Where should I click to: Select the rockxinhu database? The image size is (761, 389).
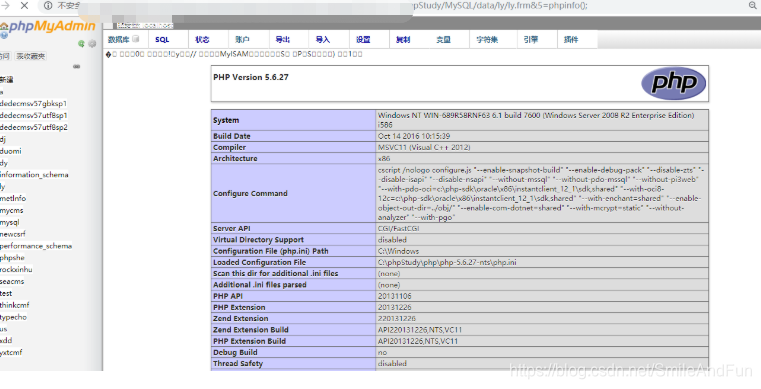click(x=16, y=270)
